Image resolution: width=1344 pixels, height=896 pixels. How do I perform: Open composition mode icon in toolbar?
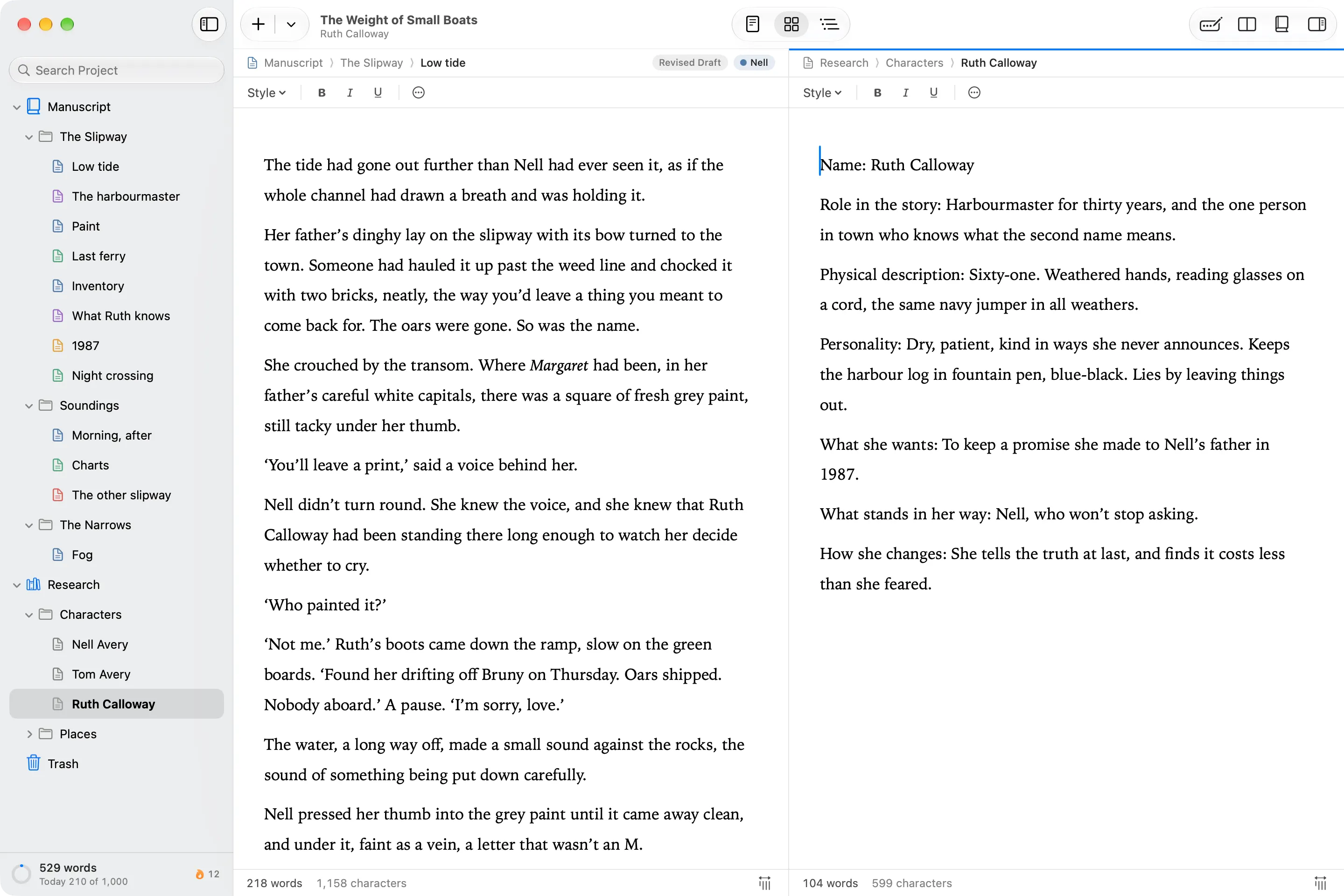coord(1210,24)
